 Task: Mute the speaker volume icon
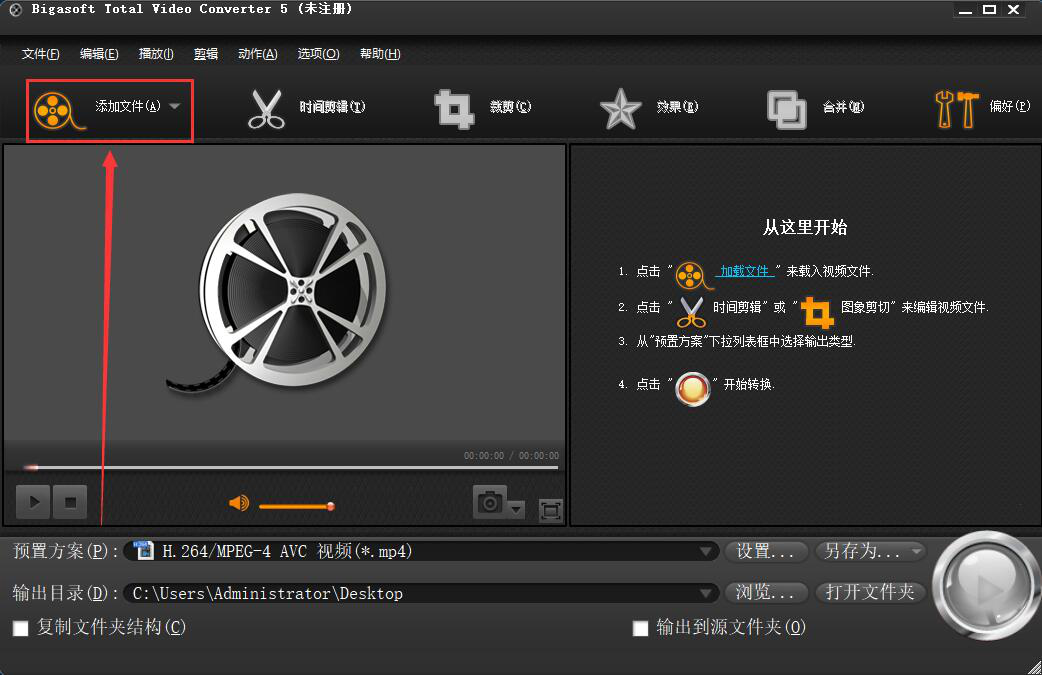[239, 504]
